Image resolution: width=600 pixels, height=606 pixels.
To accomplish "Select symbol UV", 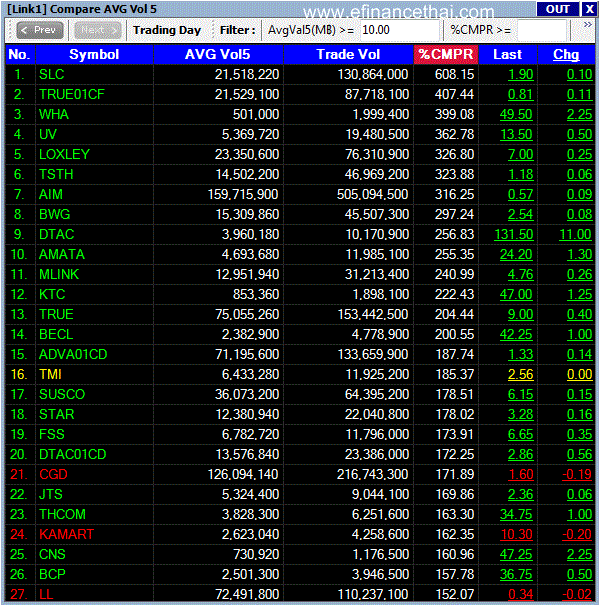I will coord(48,134).
